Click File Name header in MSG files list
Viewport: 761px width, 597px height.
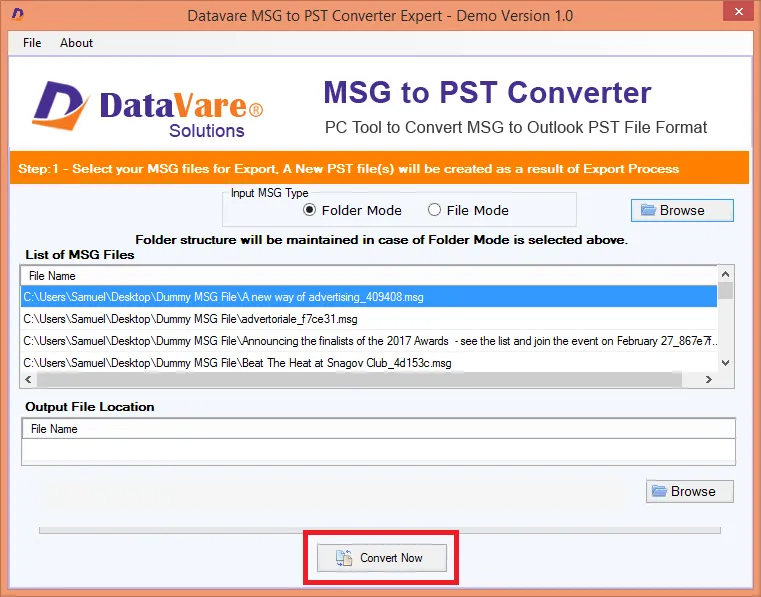pyautogui.click(x=369, y=276)
